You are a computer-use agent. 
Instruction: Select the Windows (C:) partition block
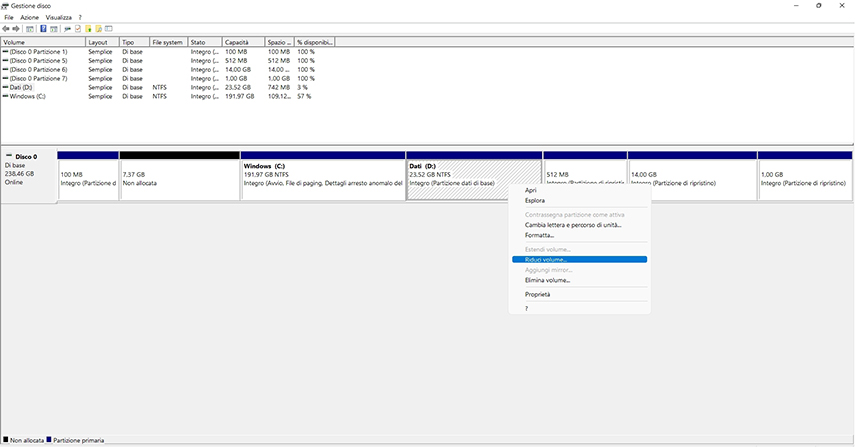point(322,180)
